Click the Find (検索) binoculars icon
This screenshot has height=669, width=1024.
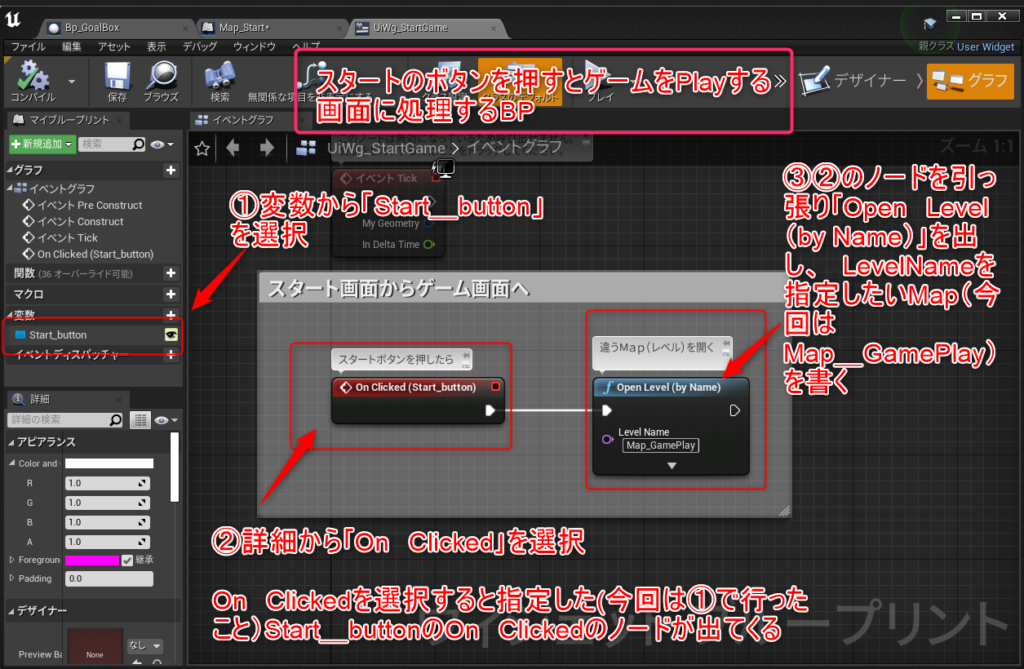tap(220, 76)
